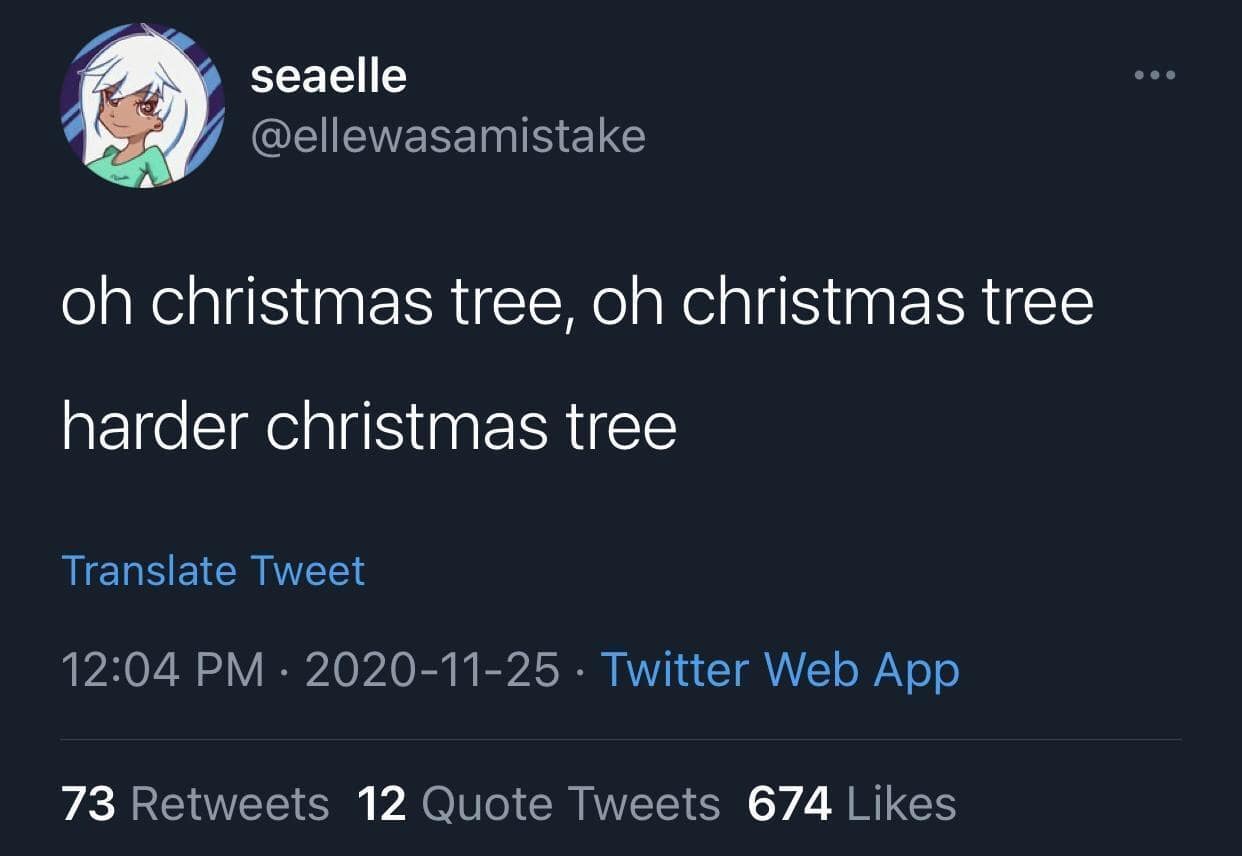Click the Translate Tweet link
The width and height of the screenshot is (1242, 856).
(213, 570)
